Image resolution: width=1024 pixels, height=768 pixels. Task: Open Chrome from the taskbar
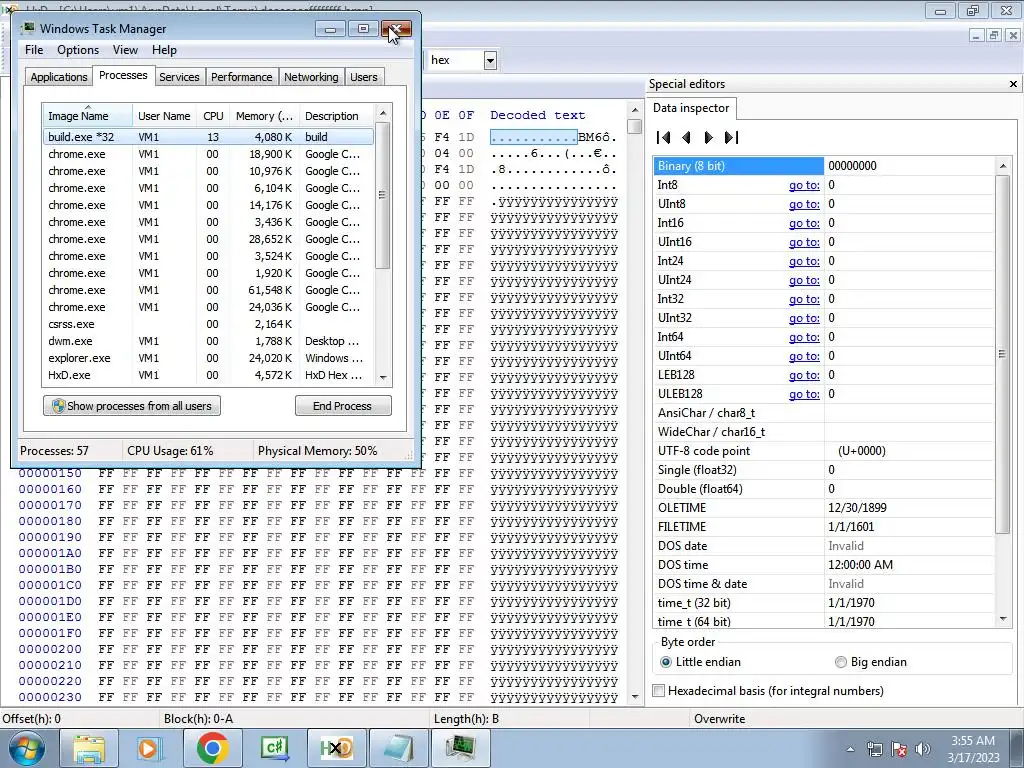[212, 748]
